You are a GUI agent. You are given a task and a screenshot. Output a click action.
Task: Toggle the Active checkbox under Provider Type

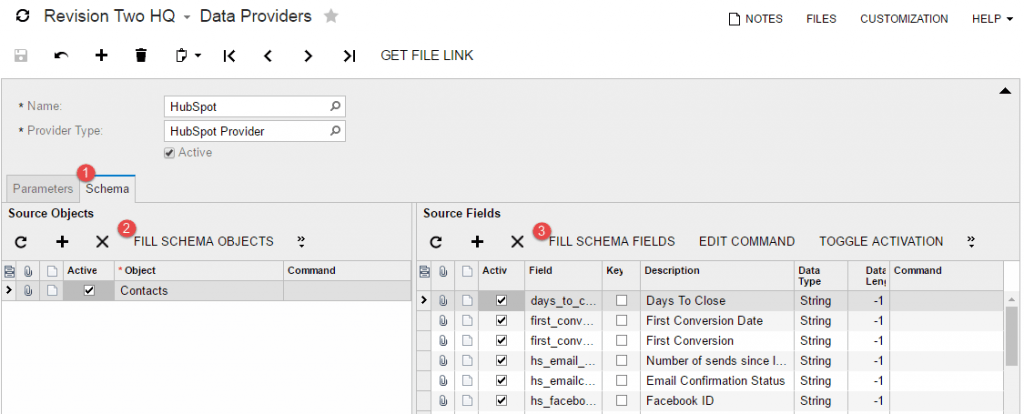click(169, 153)
